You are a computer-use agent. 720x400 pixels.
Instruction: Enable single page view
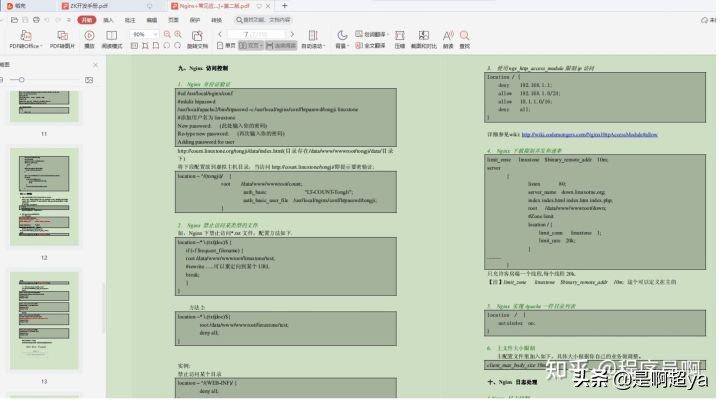pos(226,45)
